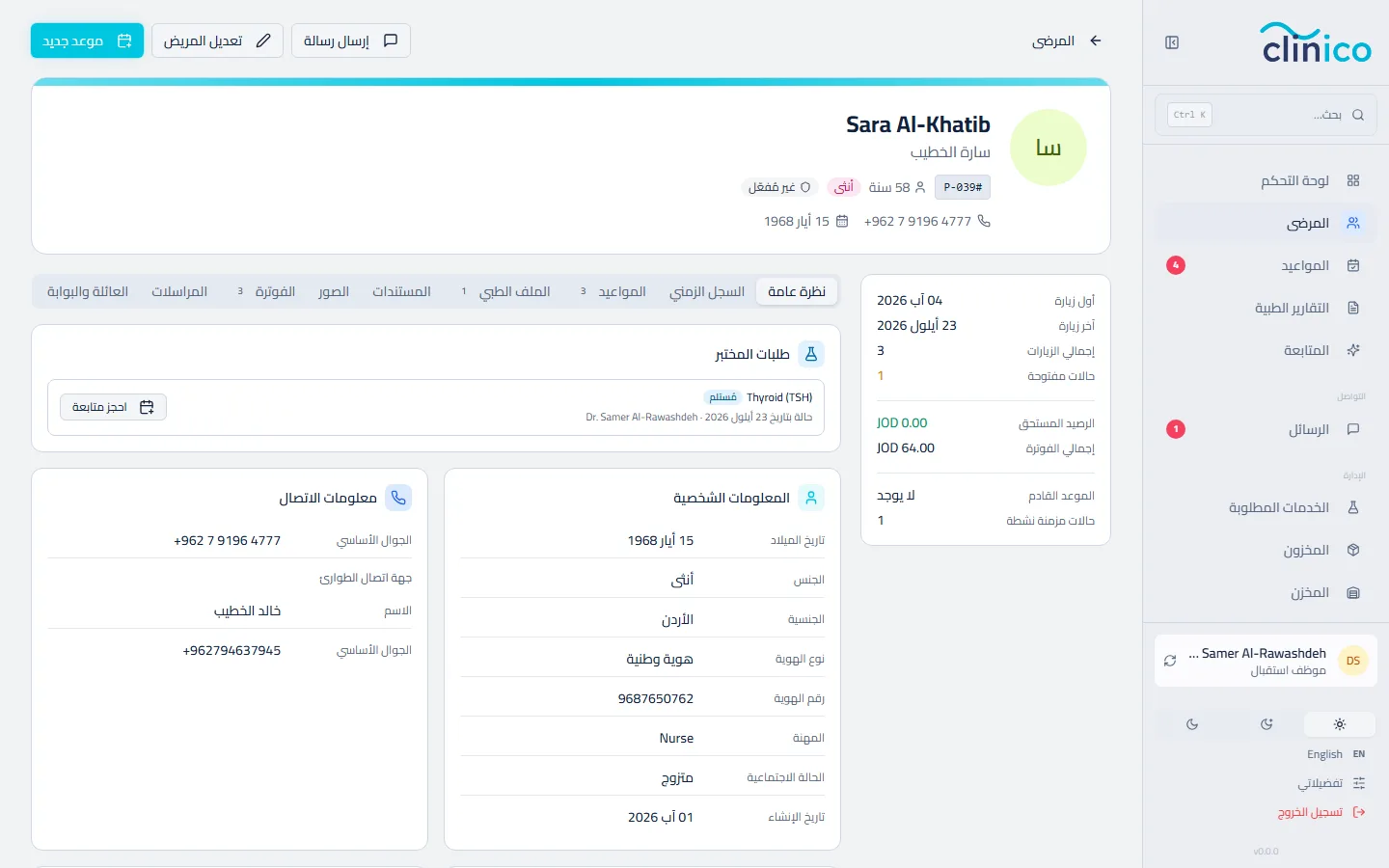Screen dimensions: 1389x868
Task: Open the الملف الطبي medical file tab
Action: click(x=505, y=291)
